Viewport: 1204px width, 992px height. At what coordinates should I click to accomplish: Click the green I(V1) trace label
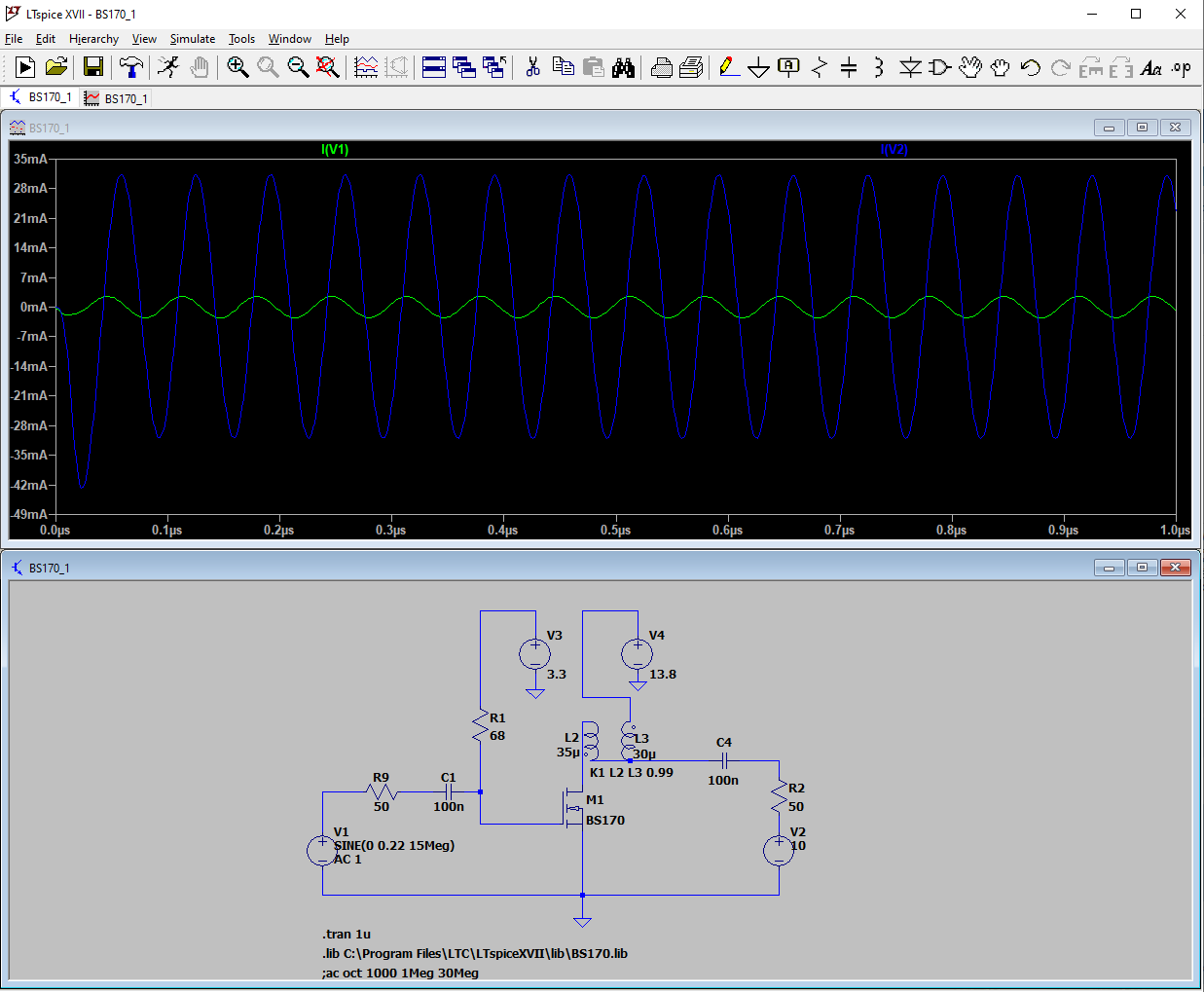click(x=335, y=149)
